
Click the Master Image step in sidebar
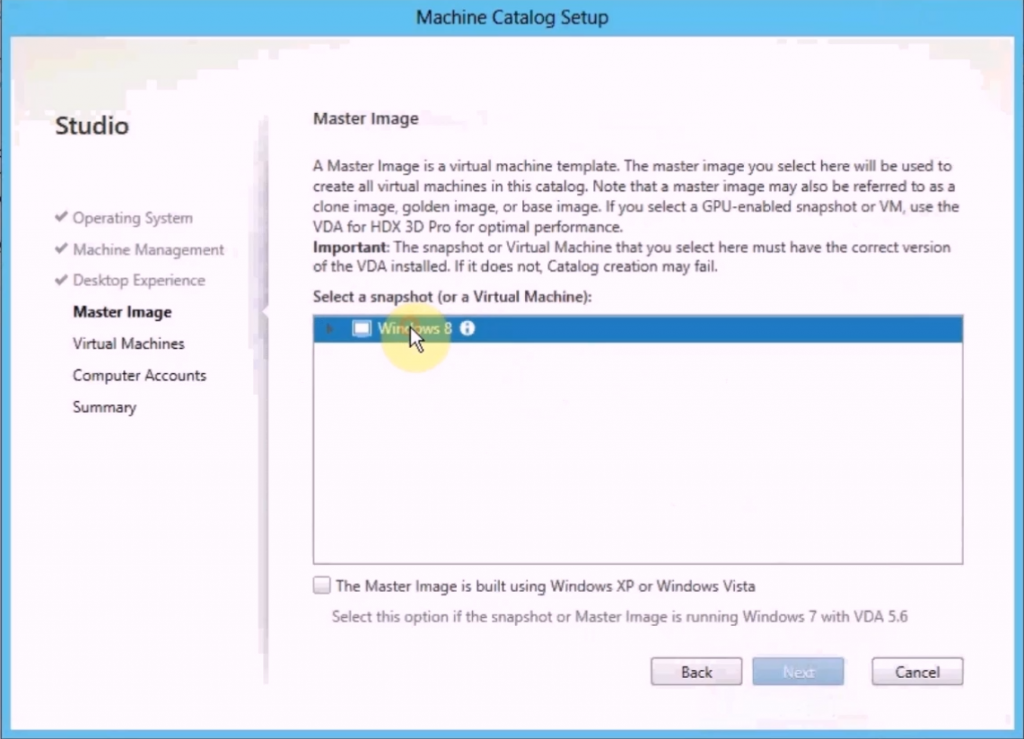click(x=122, y=312)
